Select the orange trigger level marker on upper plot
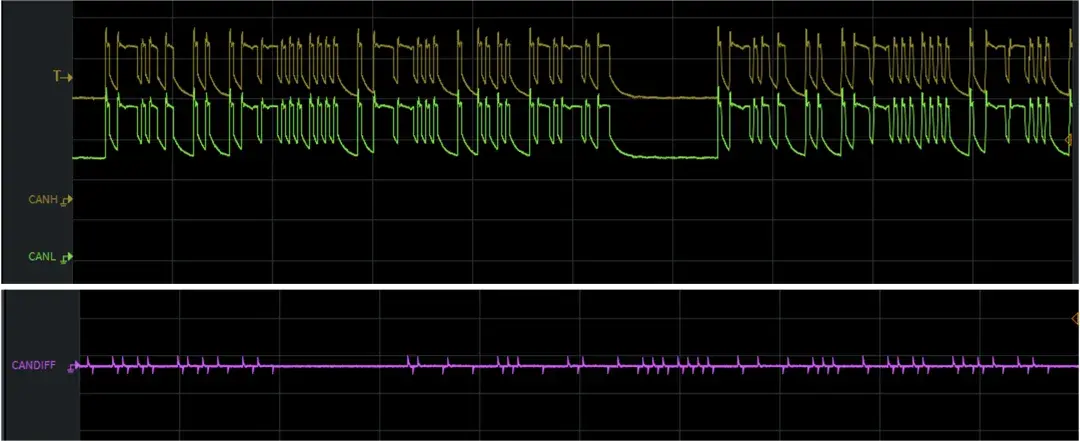 [1069, 139]
